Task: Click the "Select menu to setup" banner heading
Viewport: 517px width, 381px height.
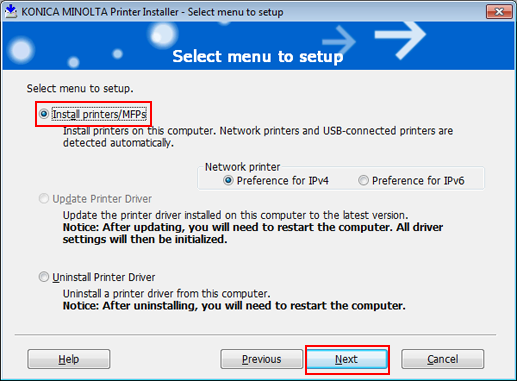Action: [x=258, y=56]
